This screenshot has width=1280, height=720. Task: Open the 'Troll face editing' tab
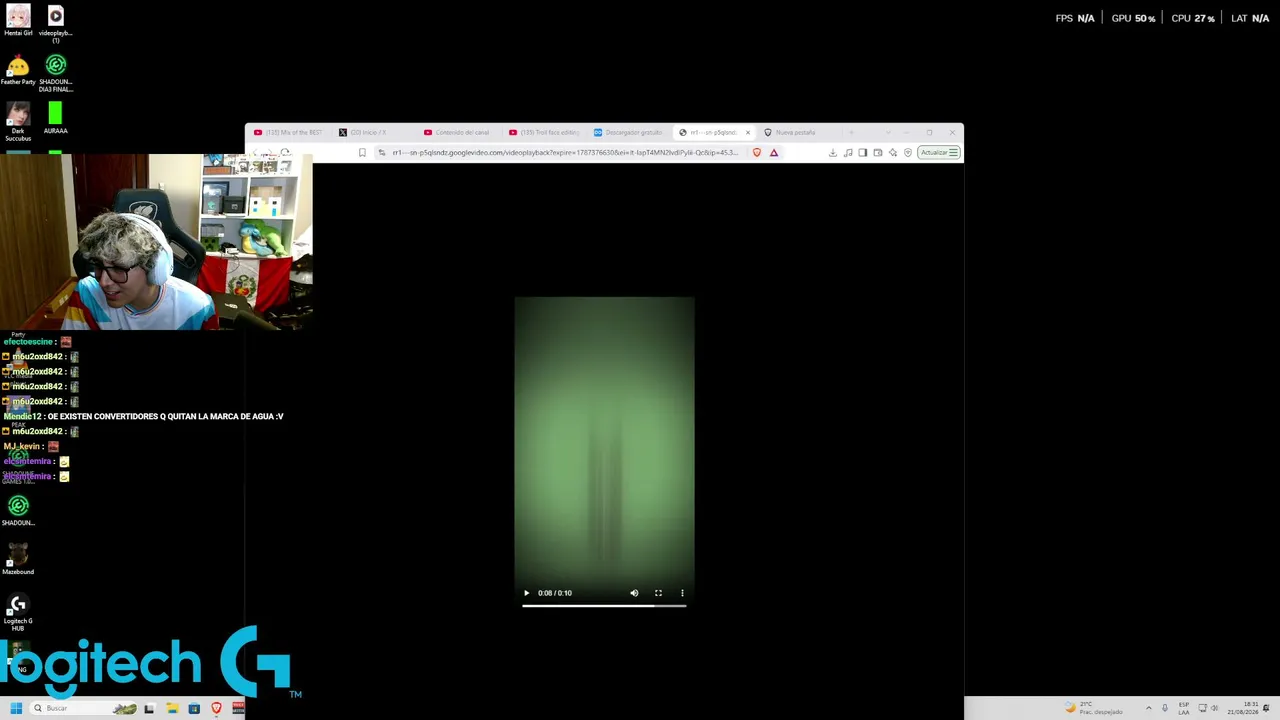click(x=544, y=132)
